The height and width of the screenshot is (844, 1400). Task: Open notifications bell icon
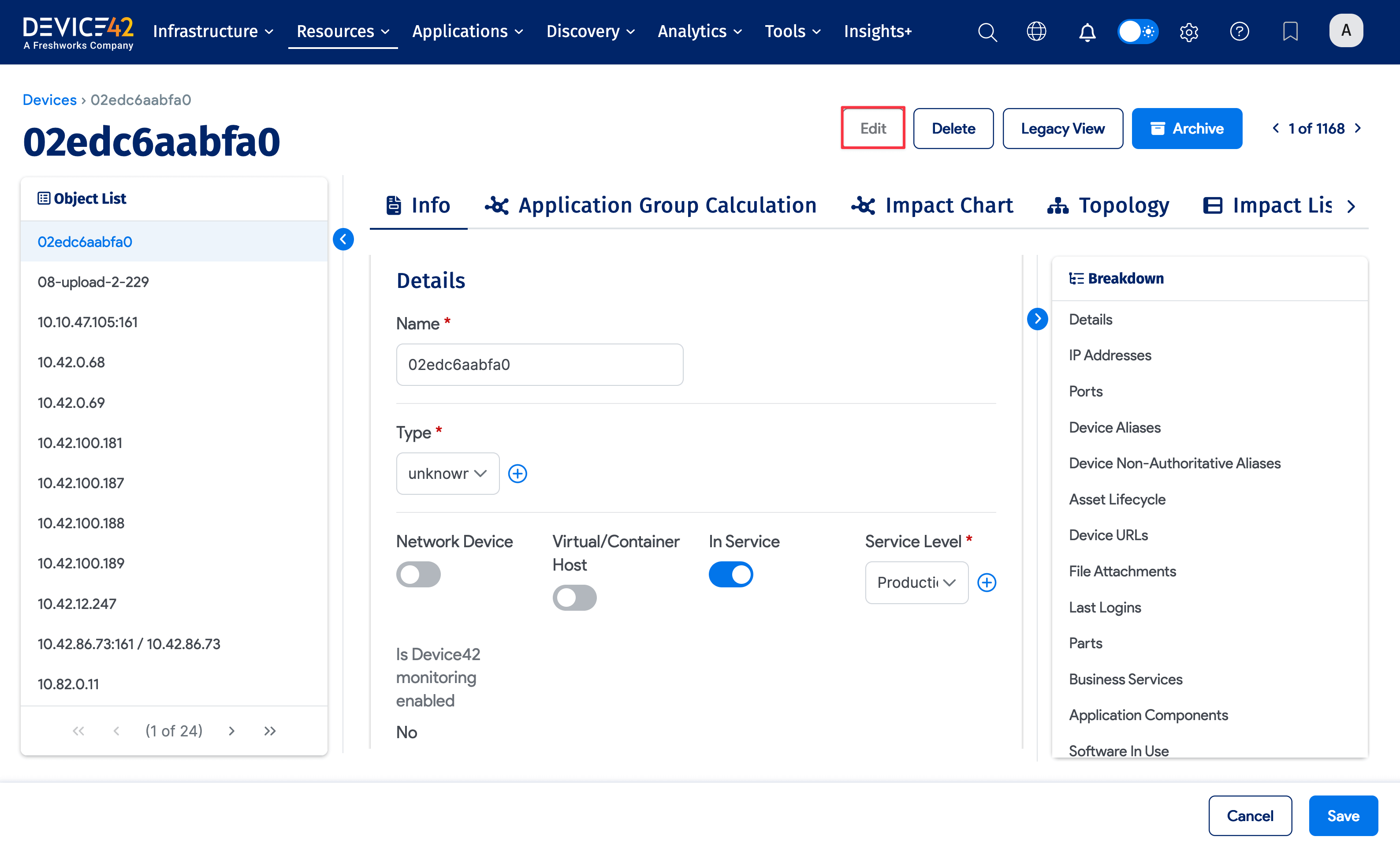[1087, 32]
